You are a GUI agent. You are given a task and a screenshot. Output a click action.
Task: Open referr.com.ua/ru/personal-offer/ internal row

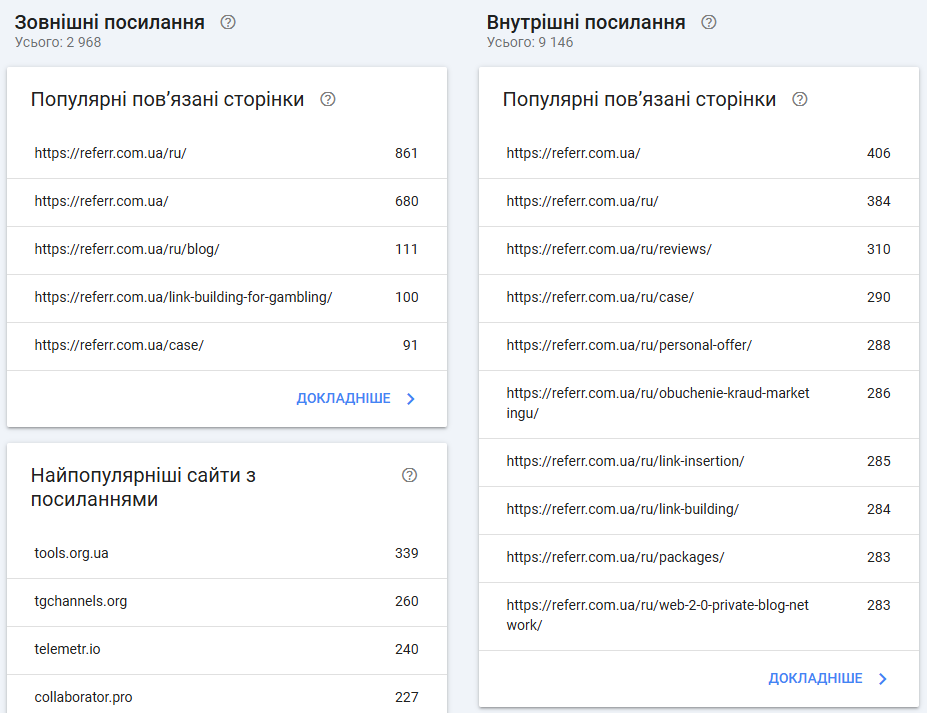tap(698, 346)
